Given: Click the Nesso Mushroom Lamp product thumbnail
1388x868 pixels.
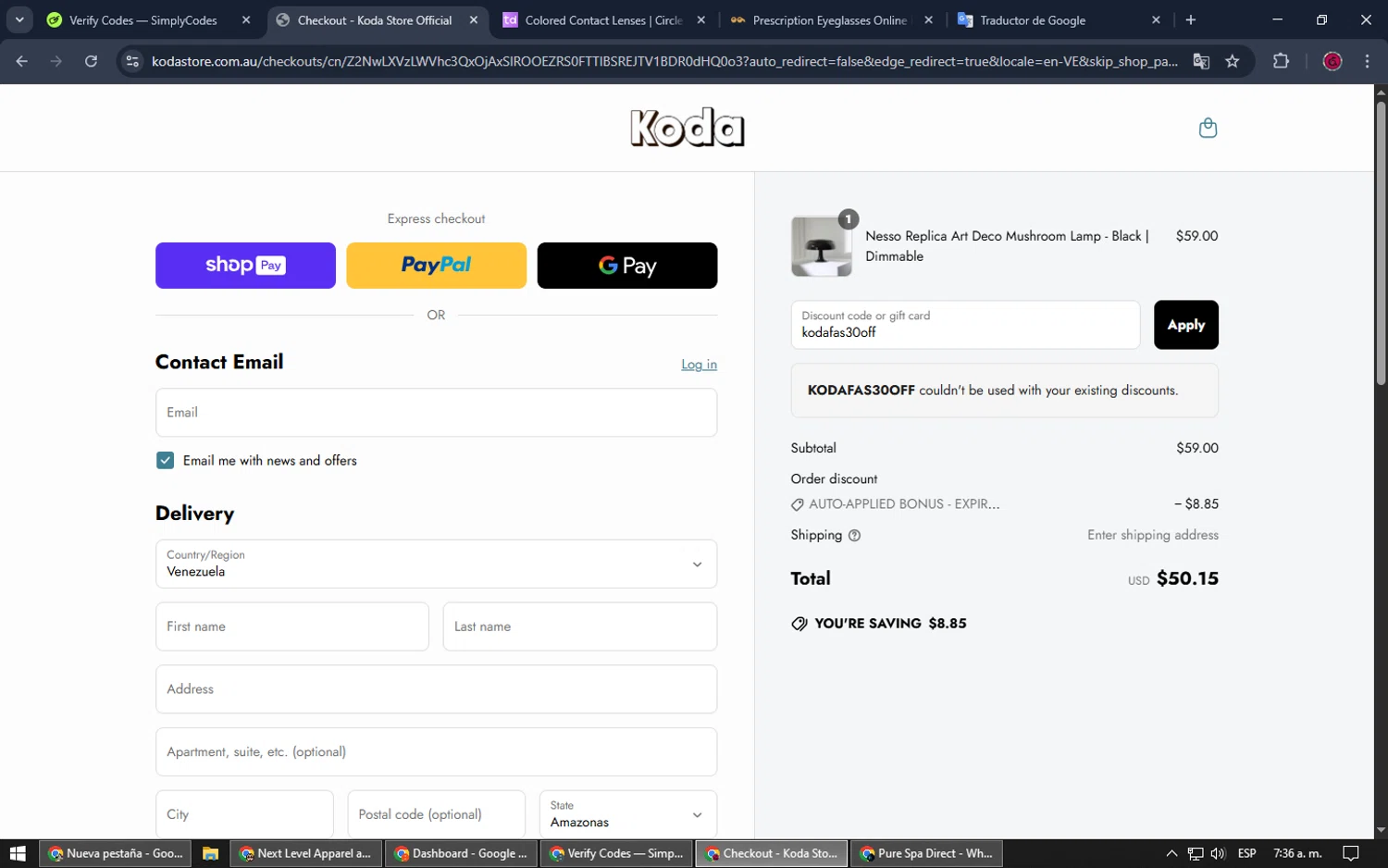Looking at the screenshot, I should [821, 246].
